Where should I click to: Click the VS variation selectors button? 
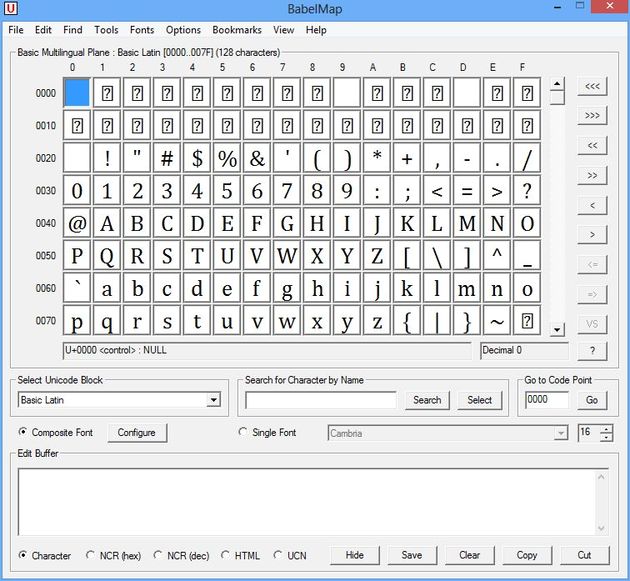point(592,324)
